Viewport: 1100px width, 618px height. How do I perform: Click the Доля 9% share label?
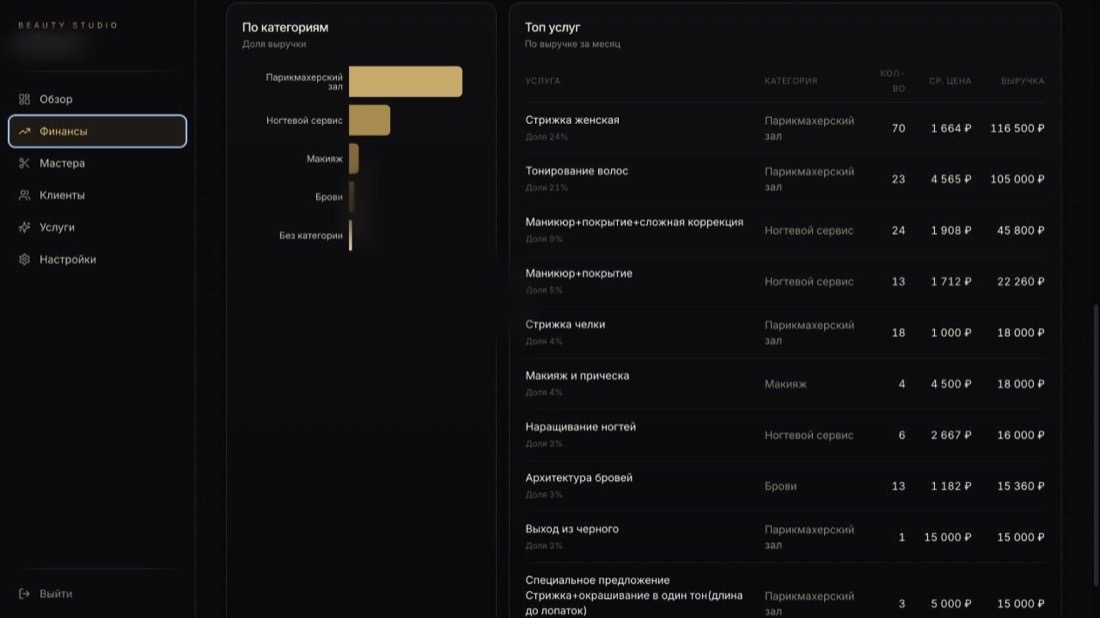pos(544,239)
